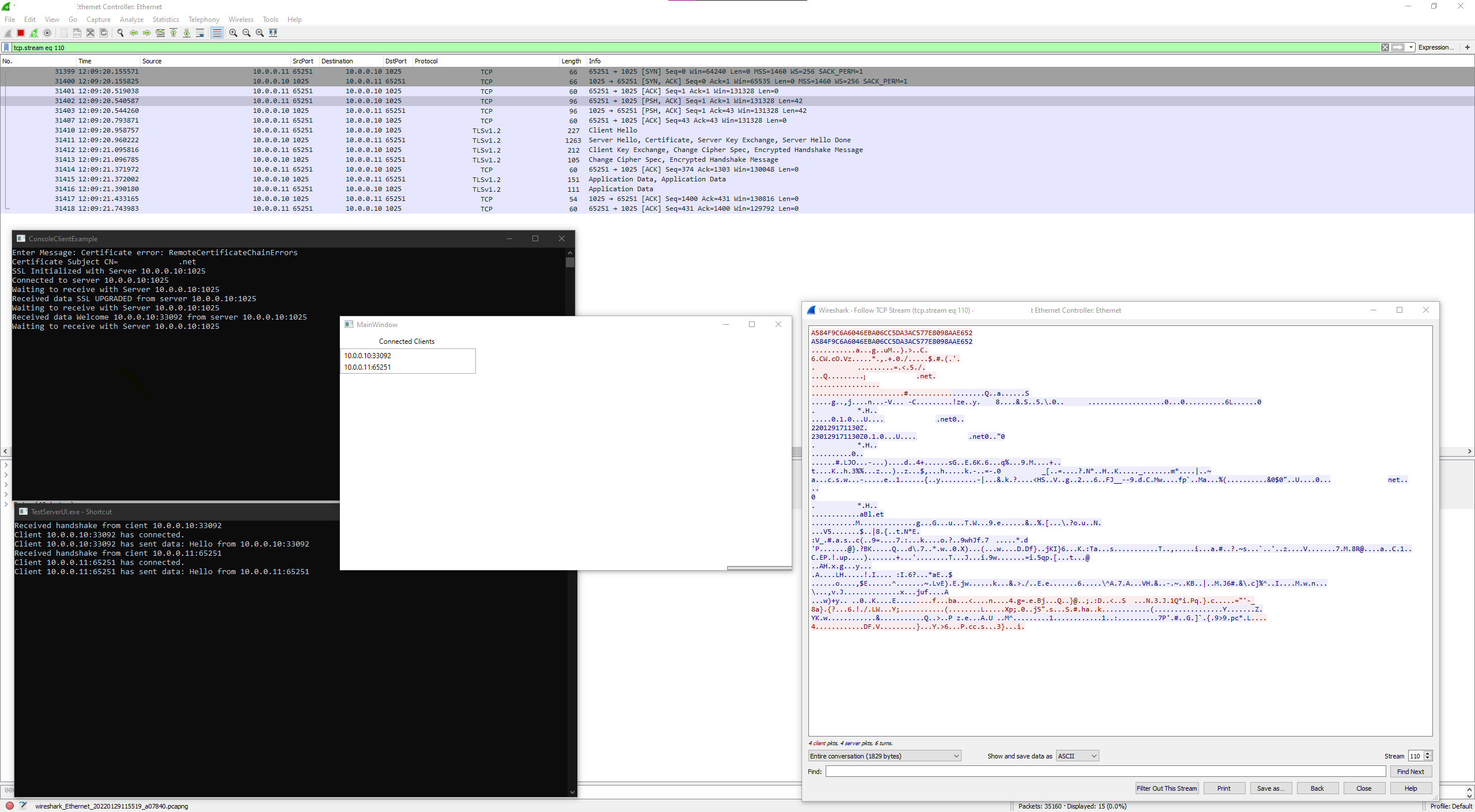Open the File menu
The height and width of the screenshot is (812, 1475).
(x=10, y=19)
